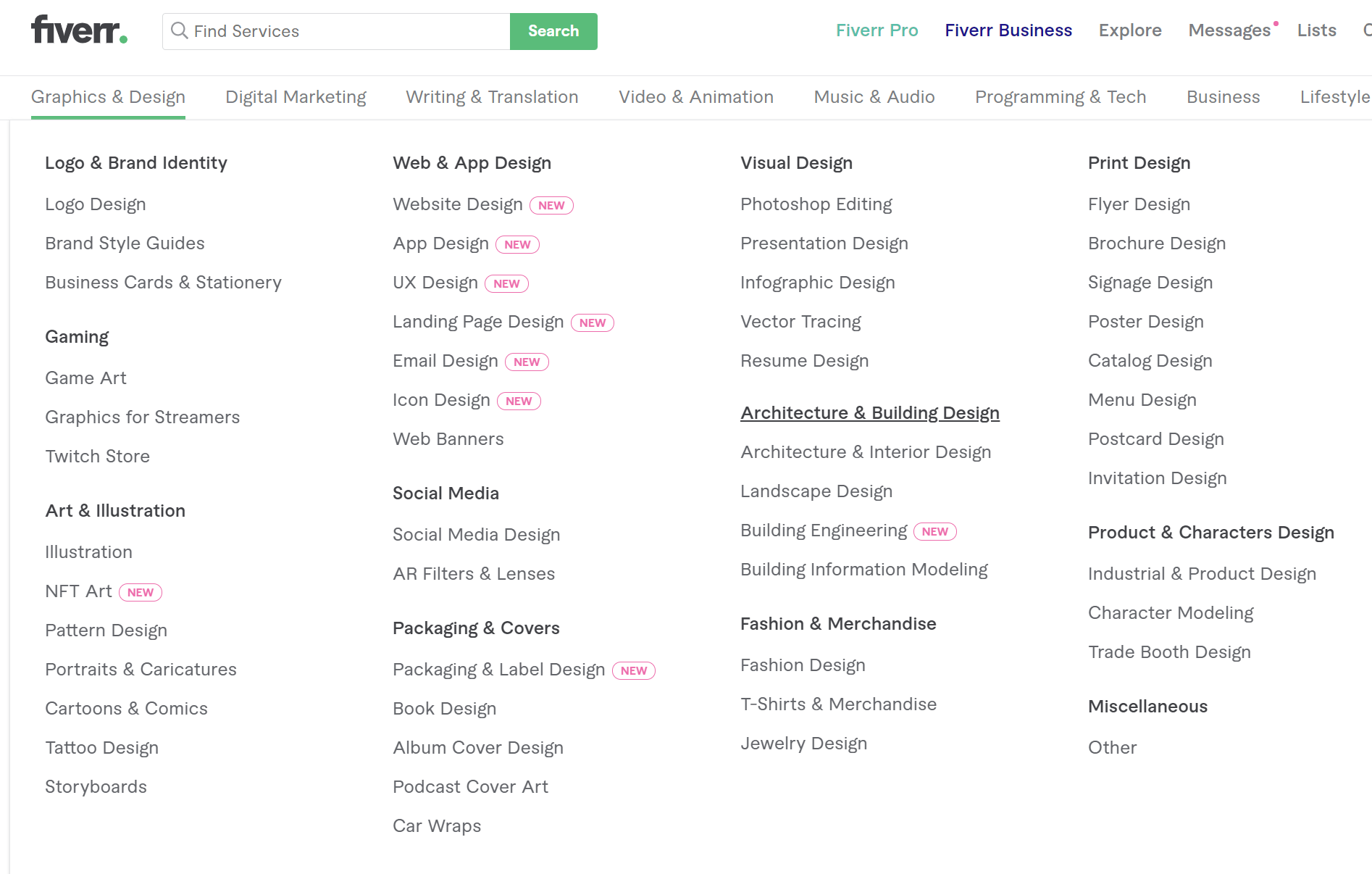Viewport: 1372px width, 874px height.
Task: Open Business Cards & Stationery
Action: pos(163,283)
